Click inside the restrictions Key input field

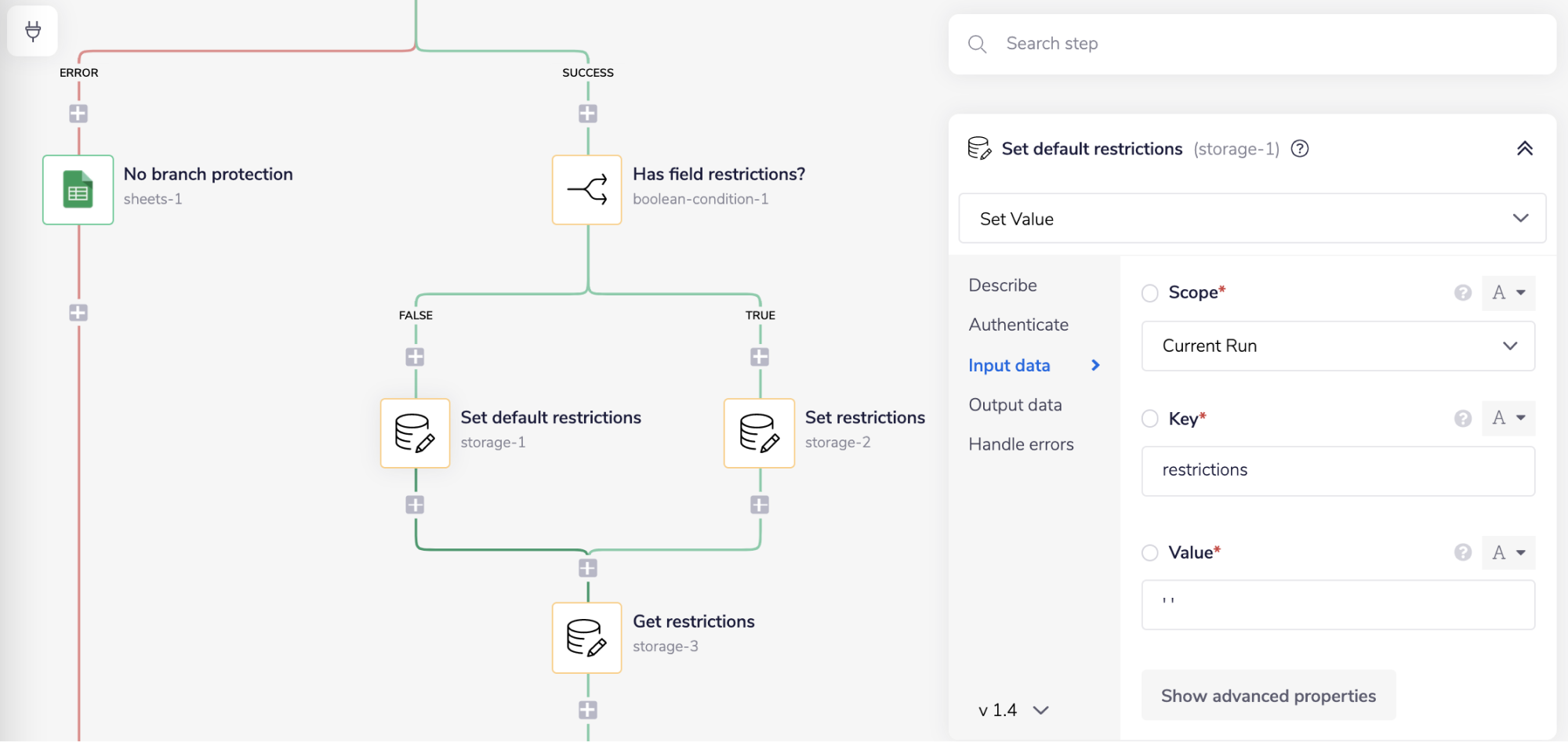coord(1338,470)
